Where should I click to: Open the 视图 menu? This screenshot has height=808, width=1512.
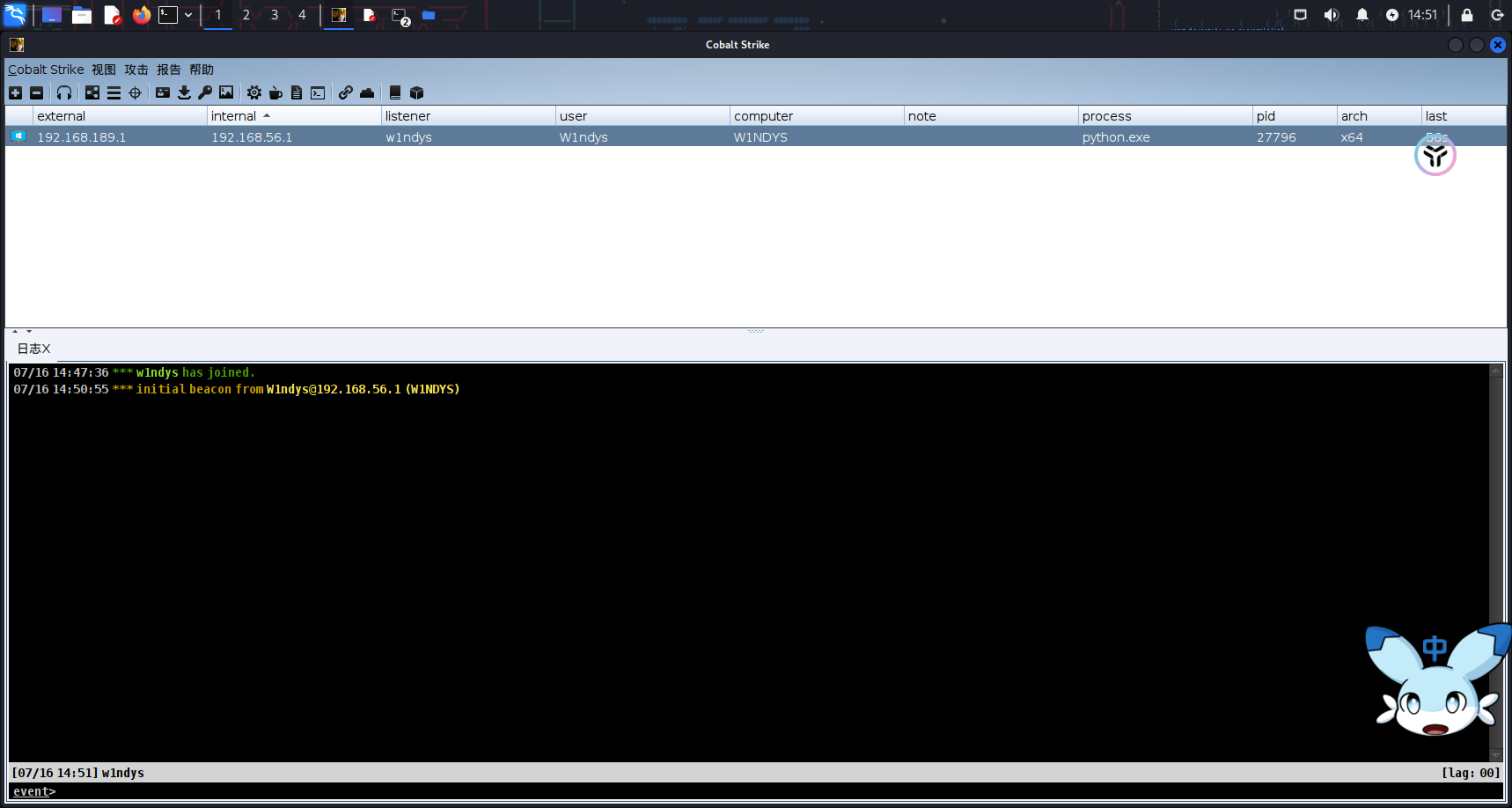coord(104,70)
